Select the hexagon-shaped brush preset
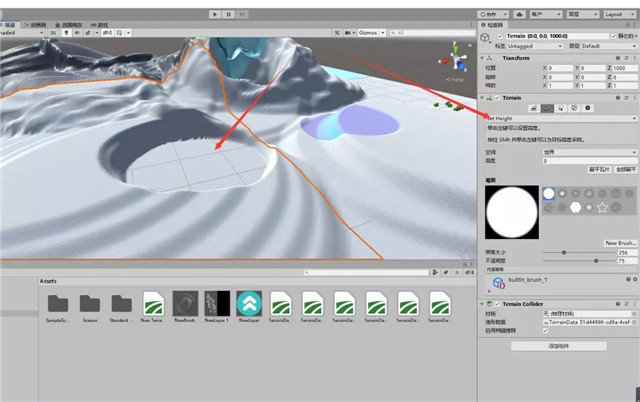The width and height of the screenshot is (640, 402). point(576,207)
